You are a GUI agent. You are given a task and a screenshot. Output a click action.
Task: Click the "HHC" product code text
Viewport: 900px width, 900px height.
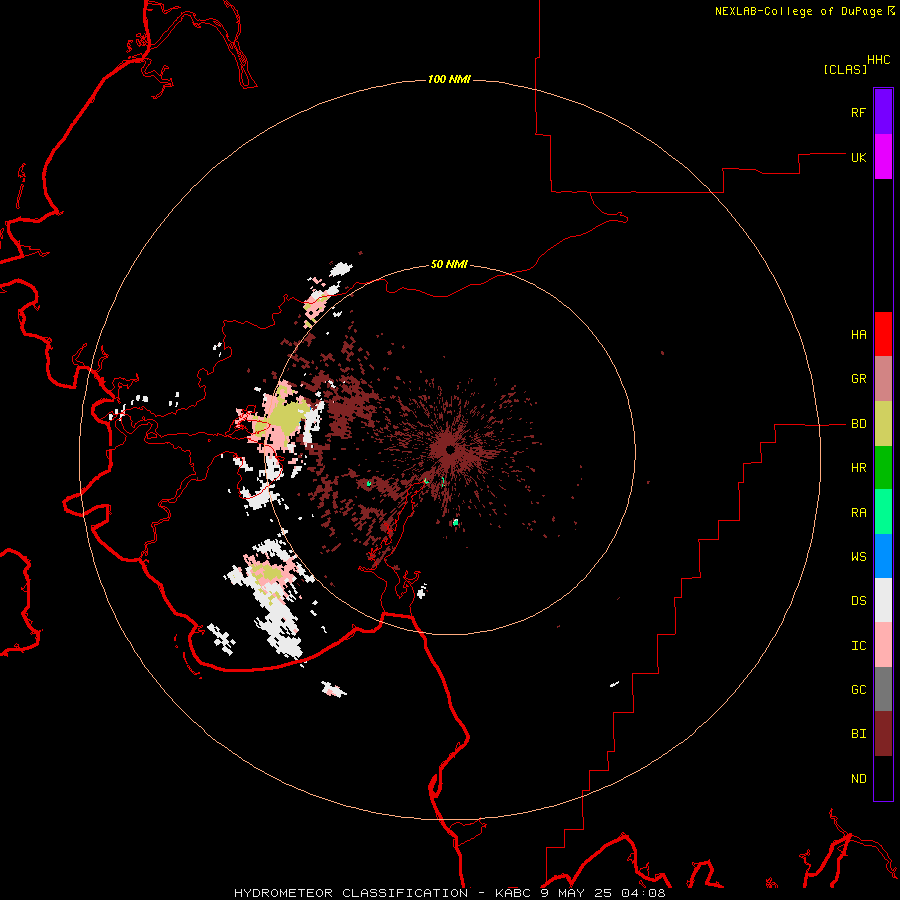878,60
